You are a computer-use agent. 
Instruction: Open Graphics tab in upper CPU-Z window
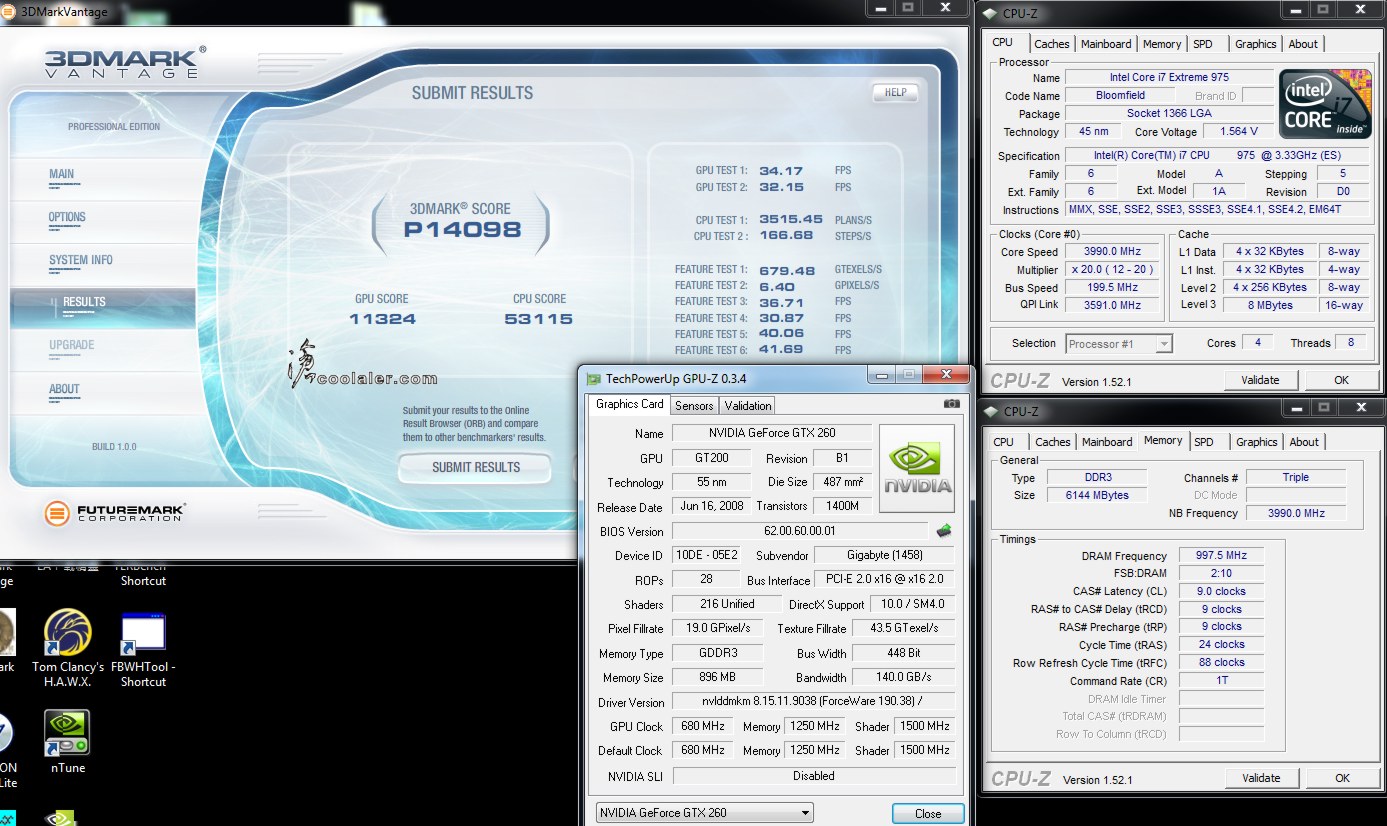coord(1256,44)
